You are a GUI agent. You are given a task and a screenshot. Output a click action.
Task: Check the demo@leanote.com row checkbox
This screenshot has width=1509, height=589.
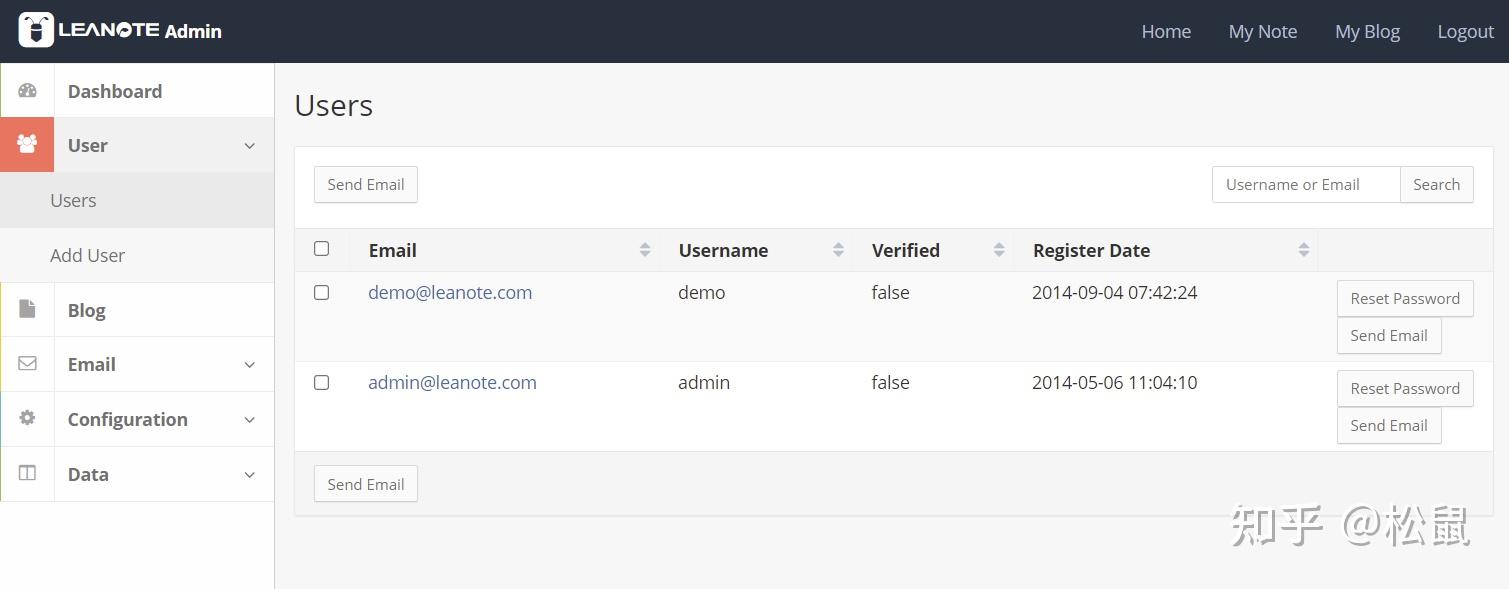pos(321,292)
